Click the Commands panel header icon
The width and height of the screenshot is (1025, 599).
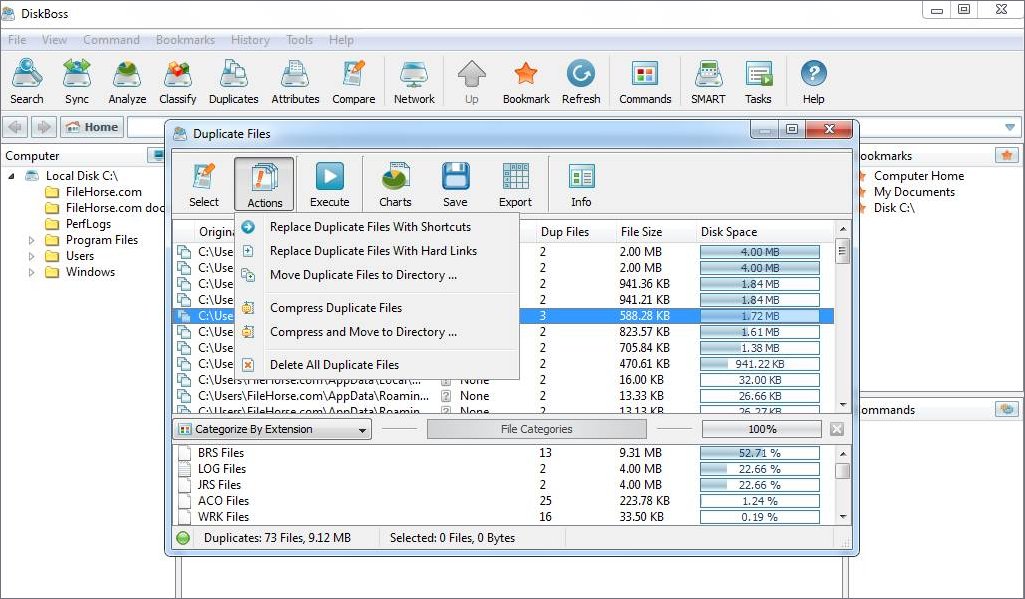pos(1006,409)
